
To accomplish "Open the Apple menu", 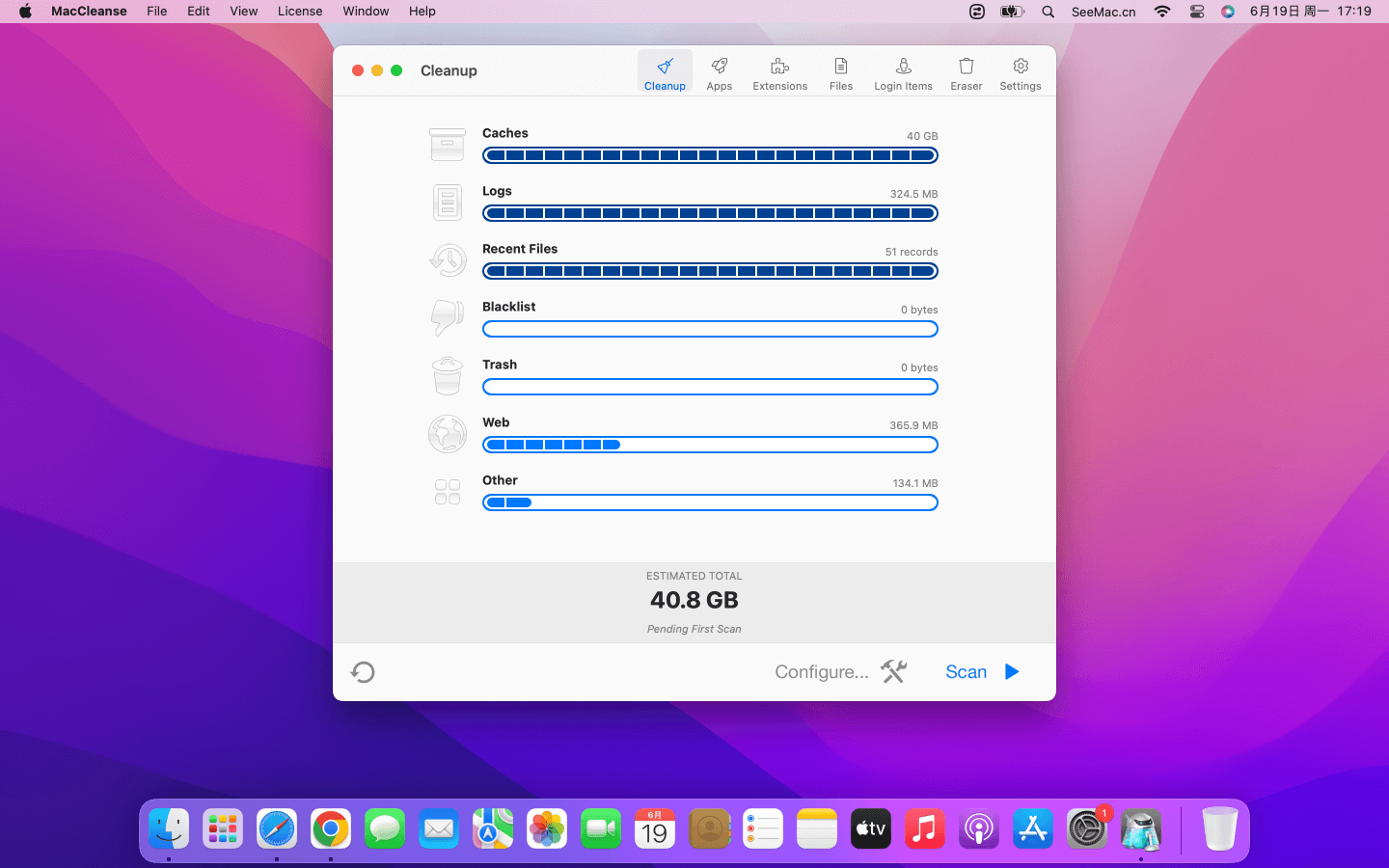I will (25, 12).
